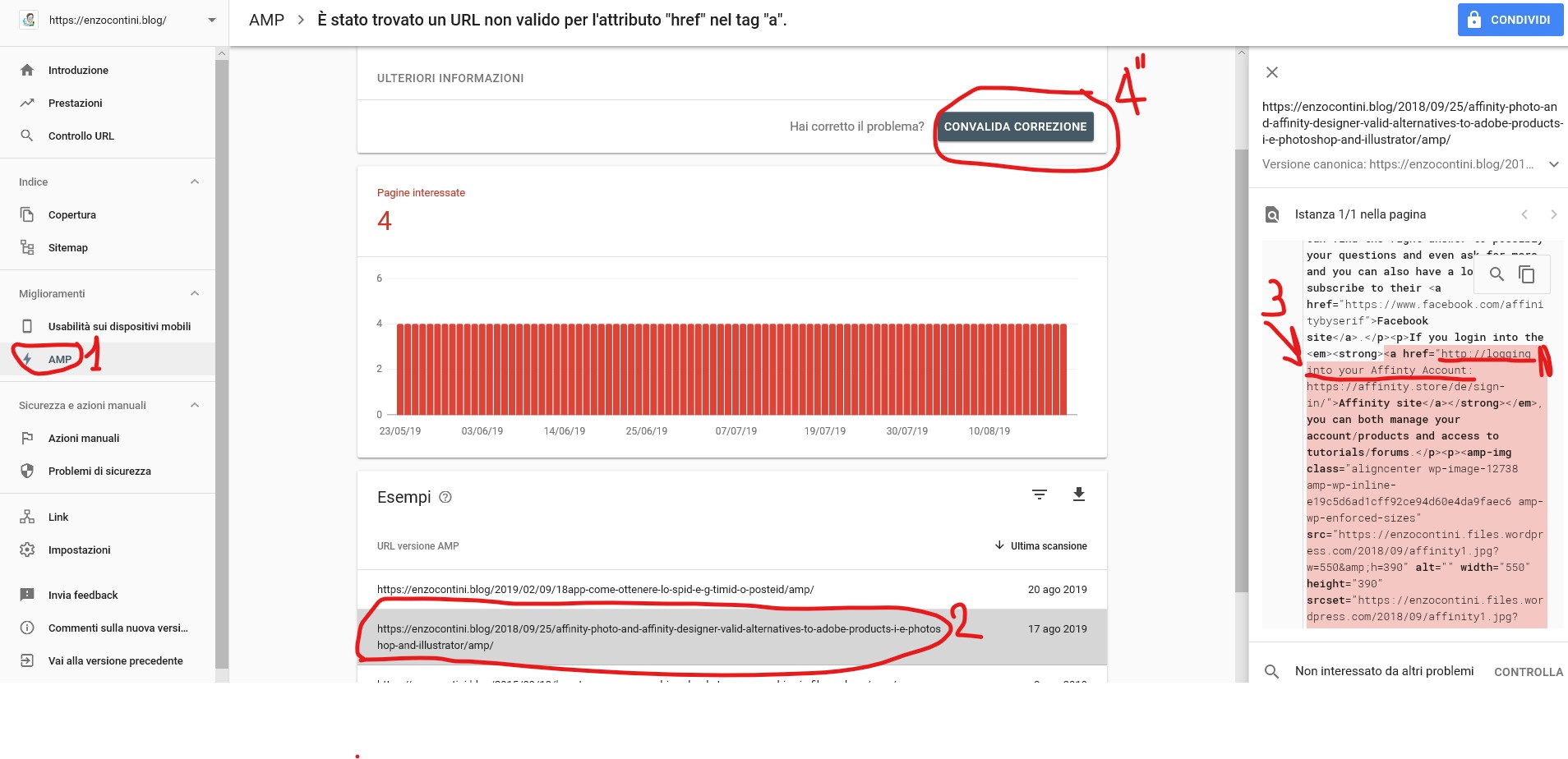Click CONTROLLA in the side panel

1528,672
